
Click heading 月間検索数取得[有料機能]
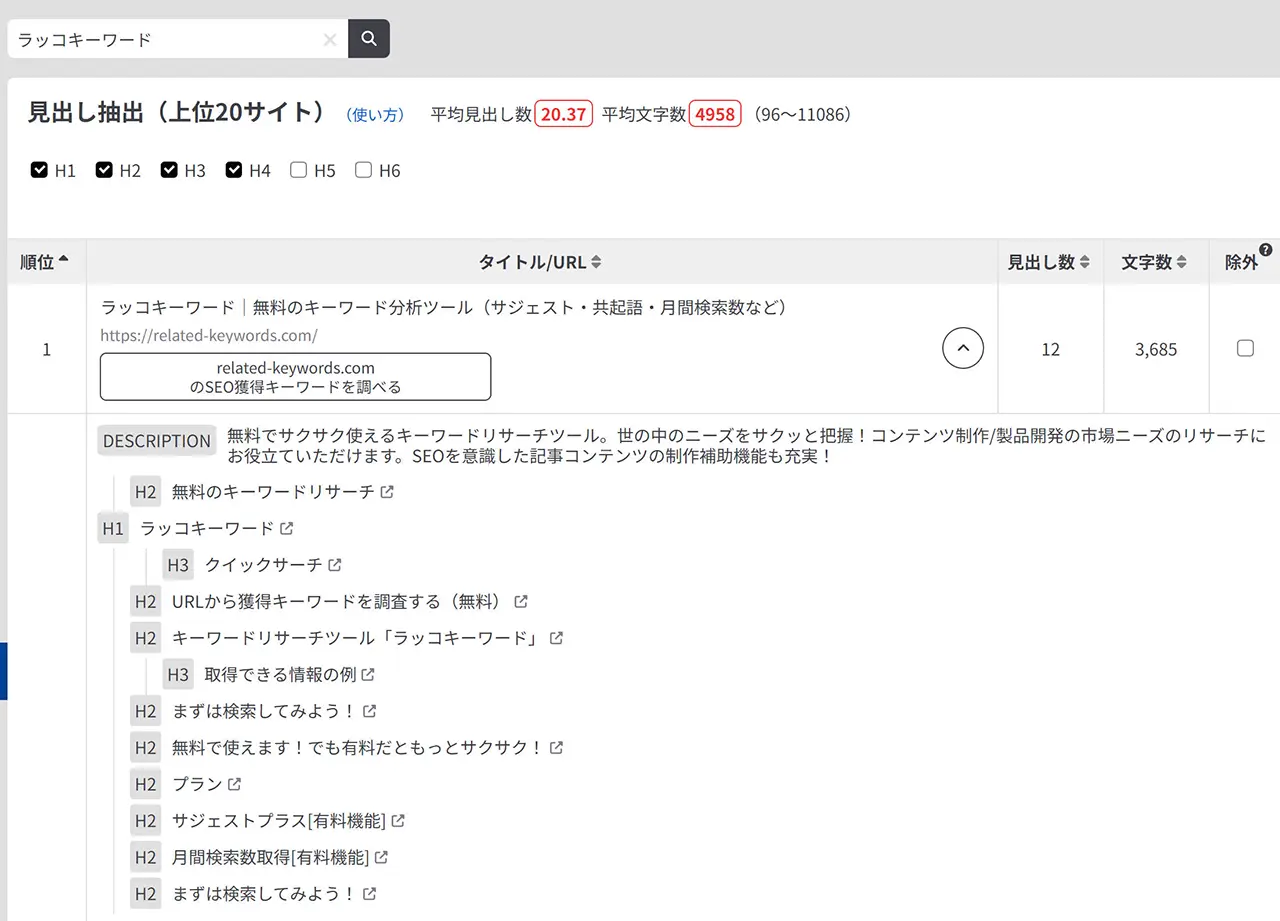(270, 857)
